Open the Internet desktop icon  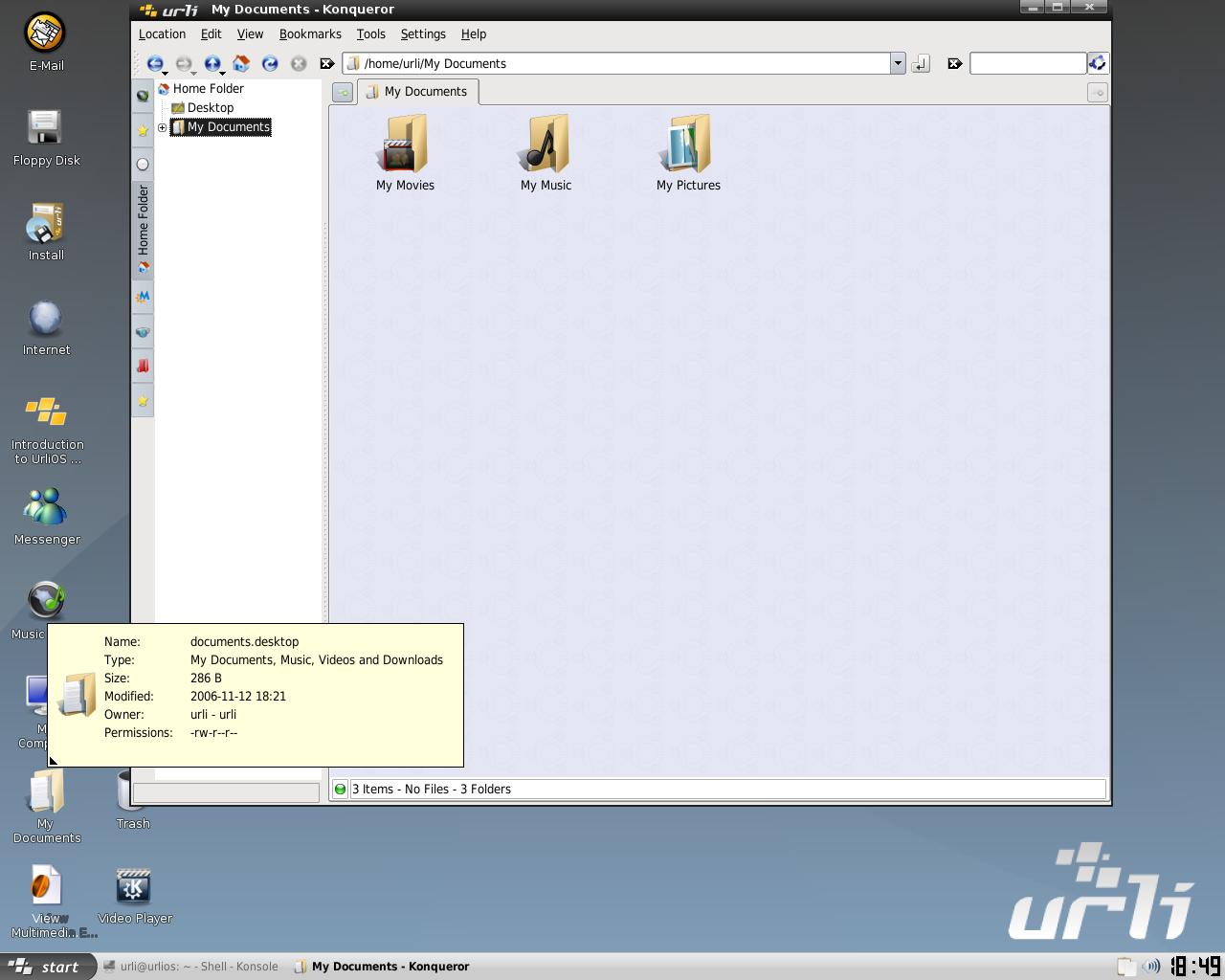(x=46, y=327)
